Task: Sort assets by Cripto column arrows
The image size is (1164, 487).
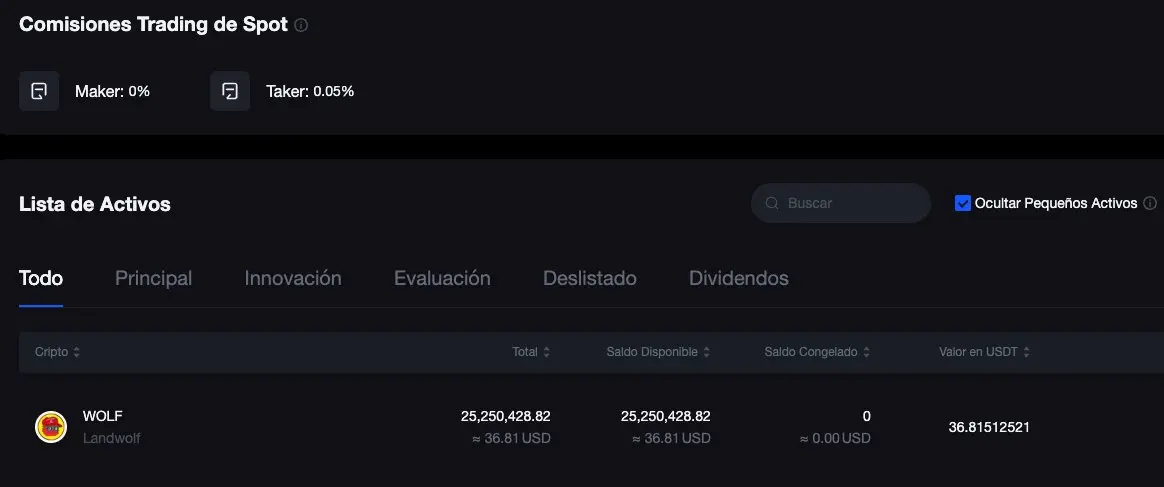Action: pyautogui.click(x=76, y=353)
